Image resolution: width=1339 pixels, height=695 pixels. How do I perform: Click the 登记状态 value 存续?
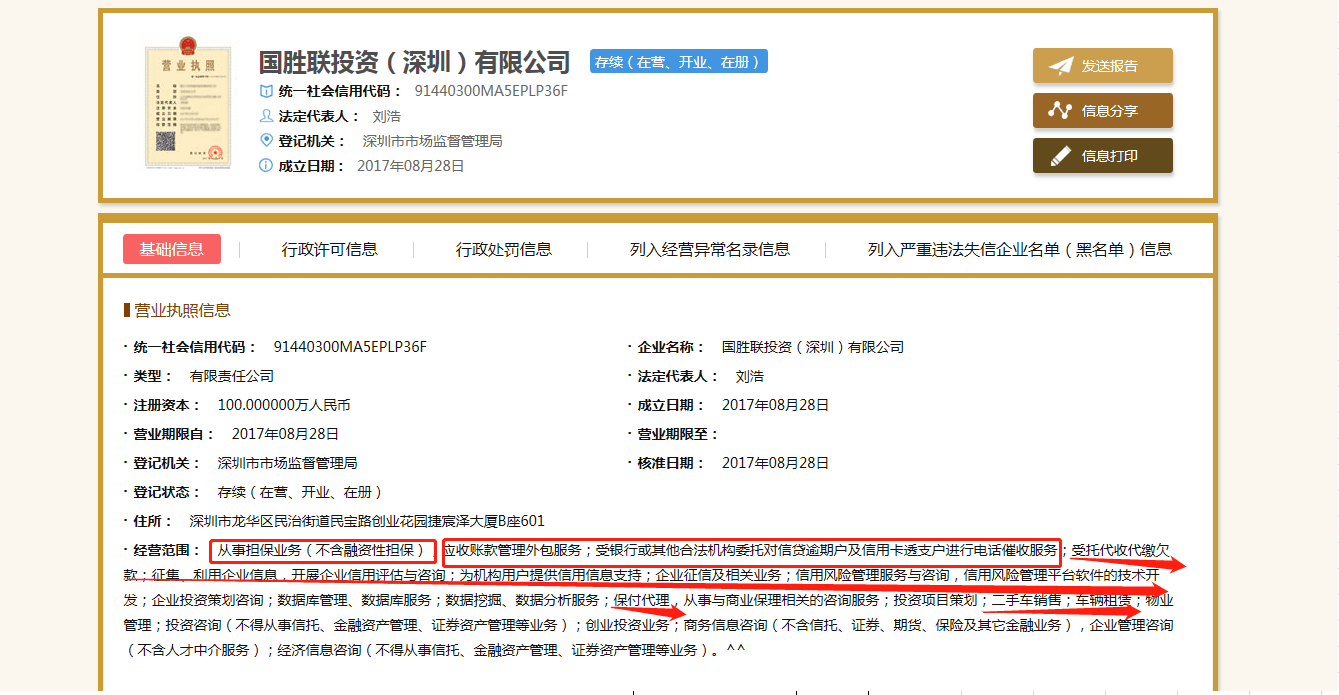tap(300, 492)
